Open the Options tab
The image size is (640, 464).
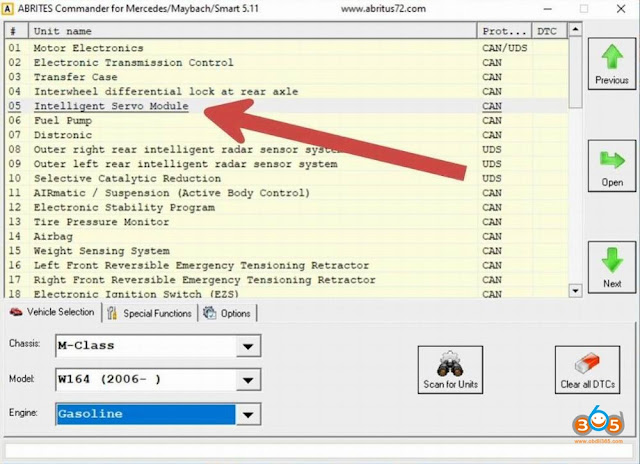click(x=227, y=313)
